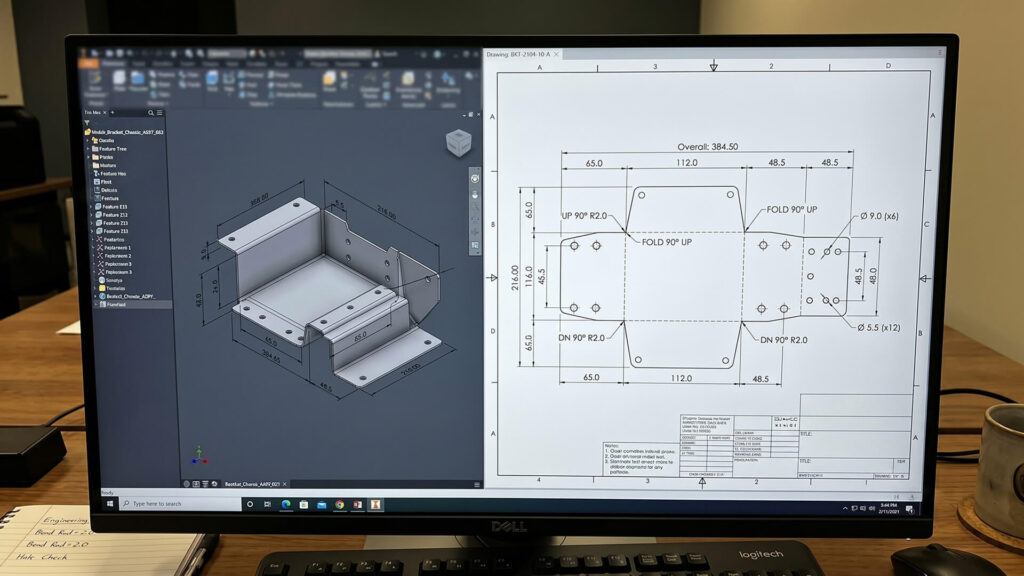Select the Delcois row in browser
The image size is (1024, 576).
point(105,190)
